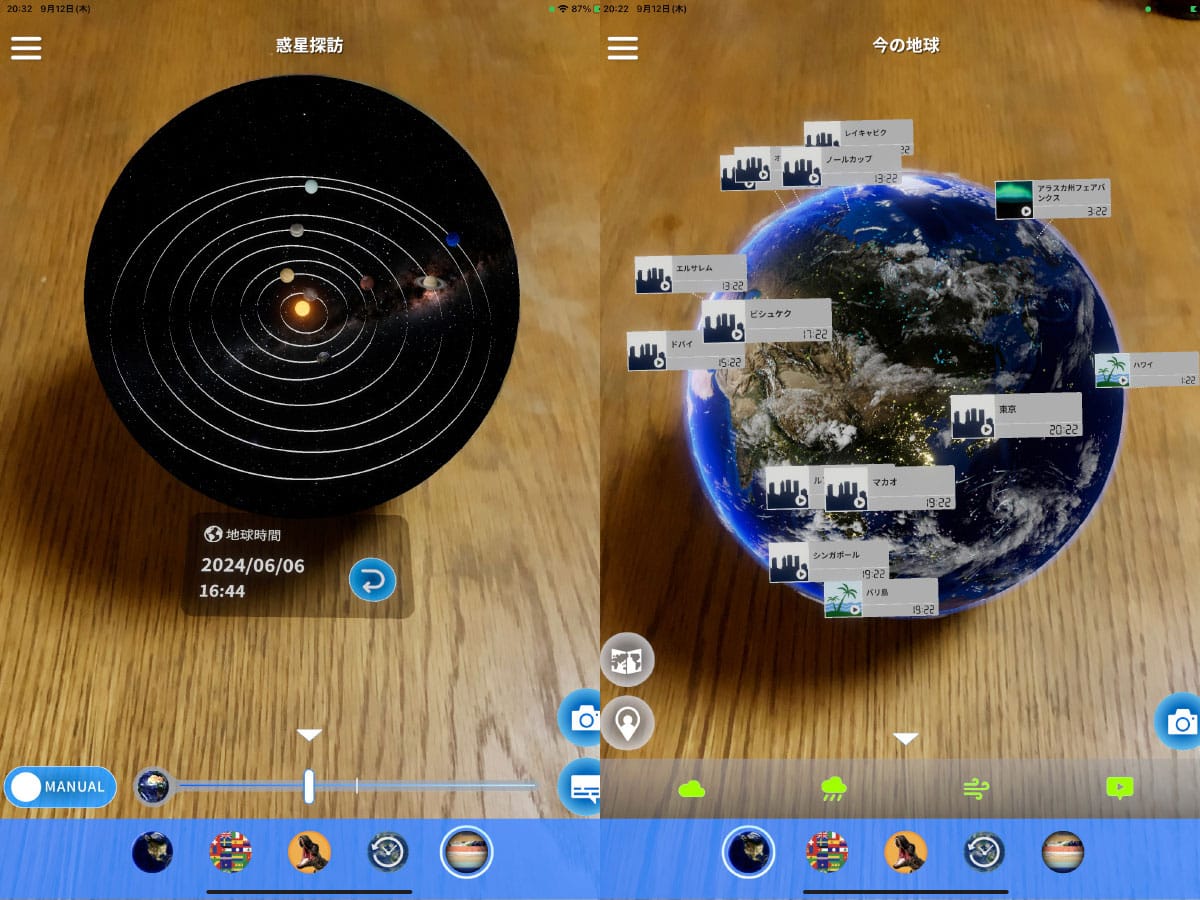Select dinosaur tab on 惑星探訪 screen
Viewport: 1200px width, 900px height.
309,852
